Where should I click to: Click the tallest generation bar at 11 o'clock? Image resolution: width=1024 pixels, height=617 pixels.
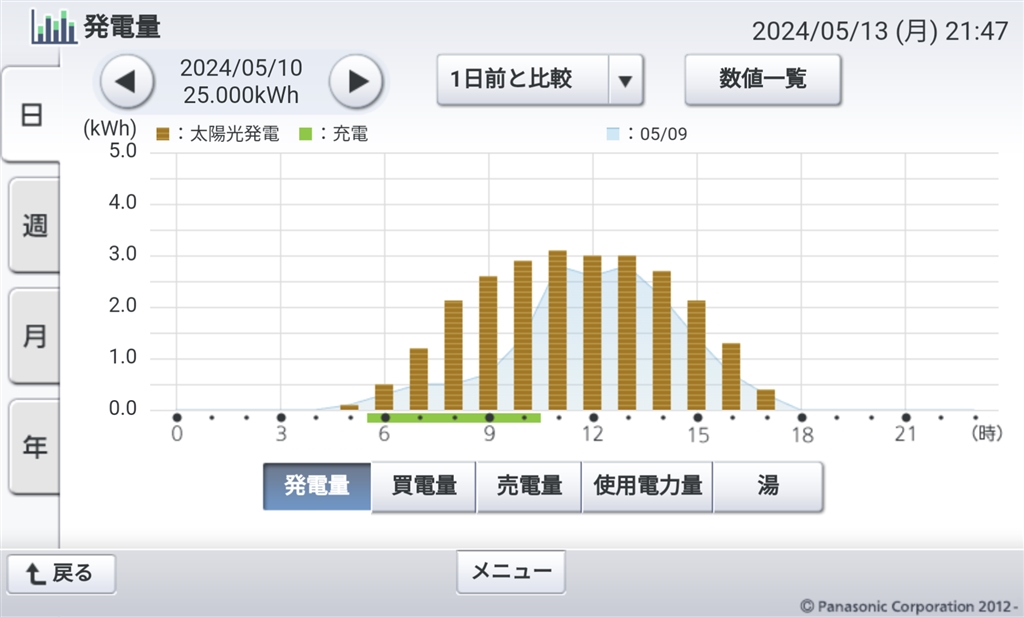click(x=558, y=330)
